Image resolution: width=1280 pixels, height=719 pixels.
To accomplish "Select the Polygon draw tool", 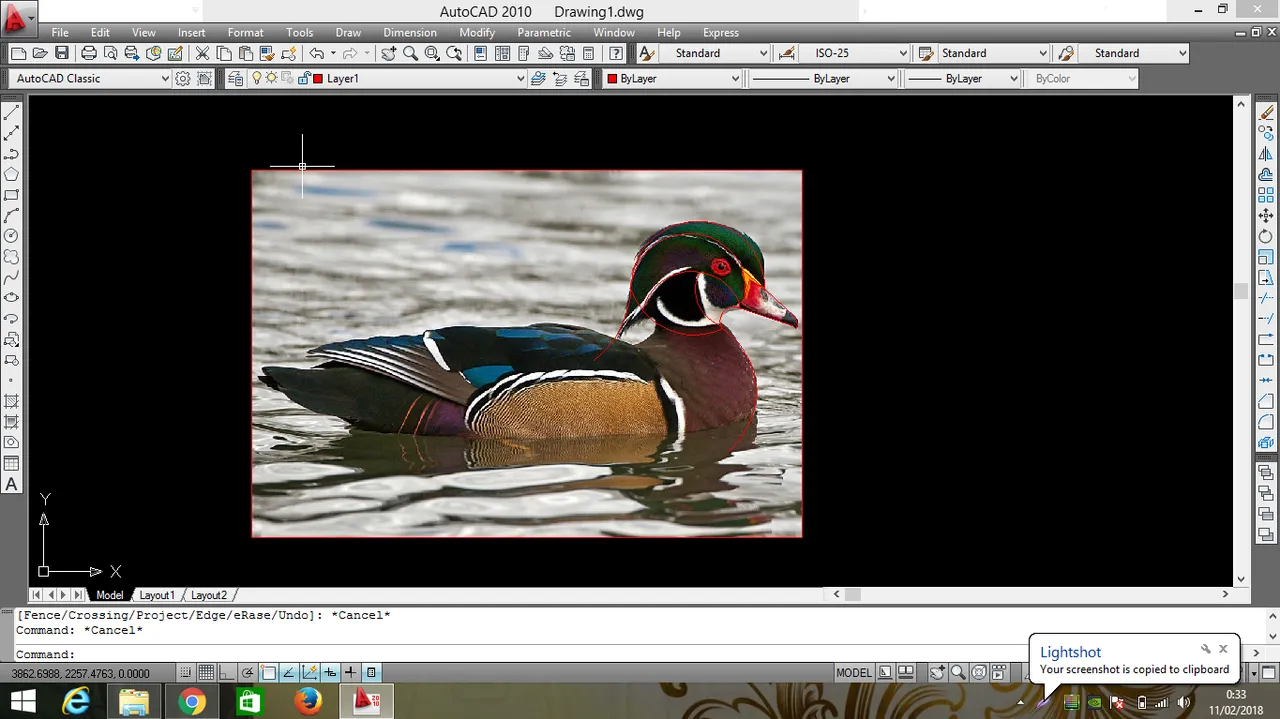I will (x=12, y=174).
